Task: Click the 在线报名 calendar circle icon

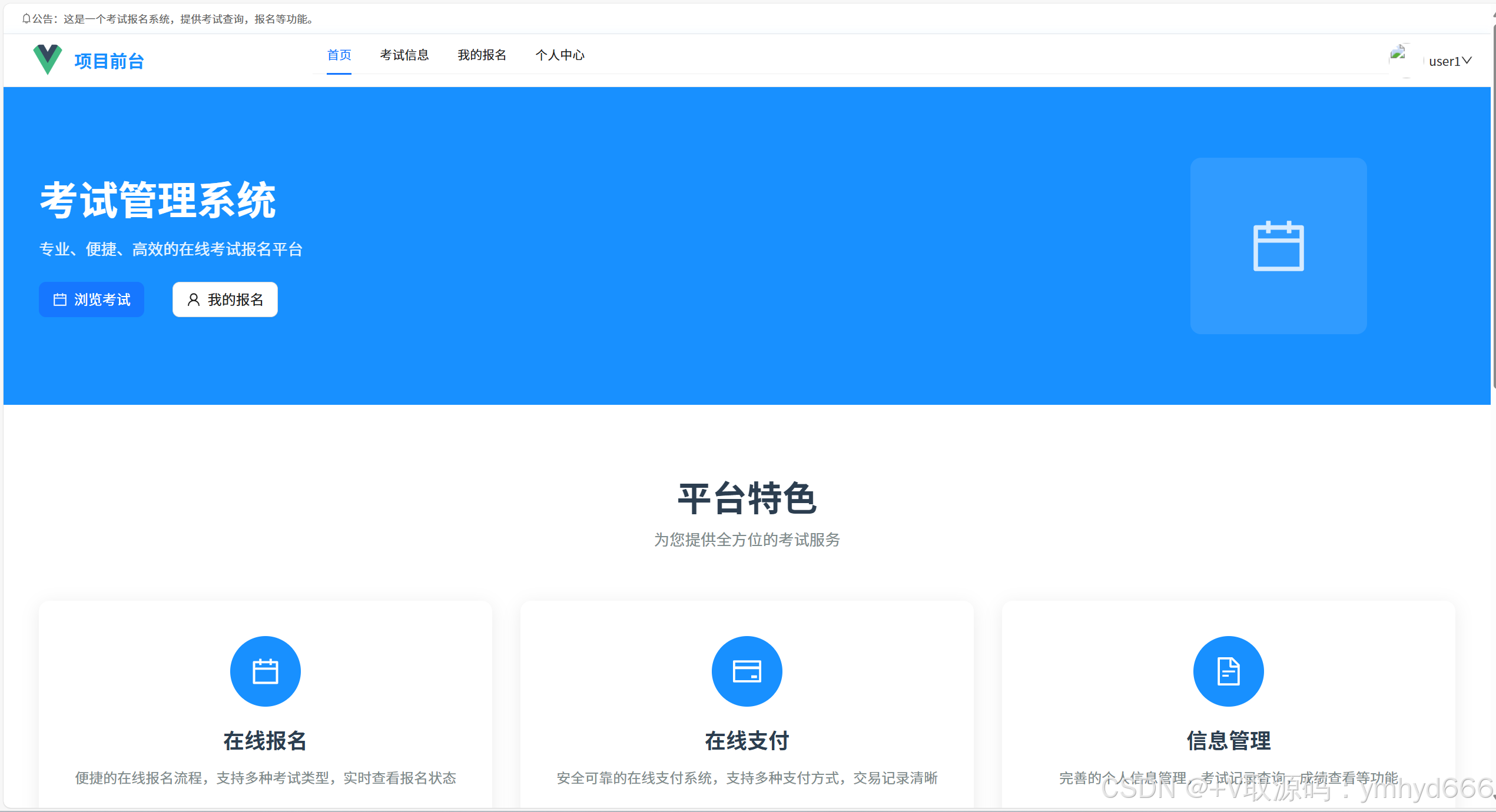Action: tap(265, 671)
